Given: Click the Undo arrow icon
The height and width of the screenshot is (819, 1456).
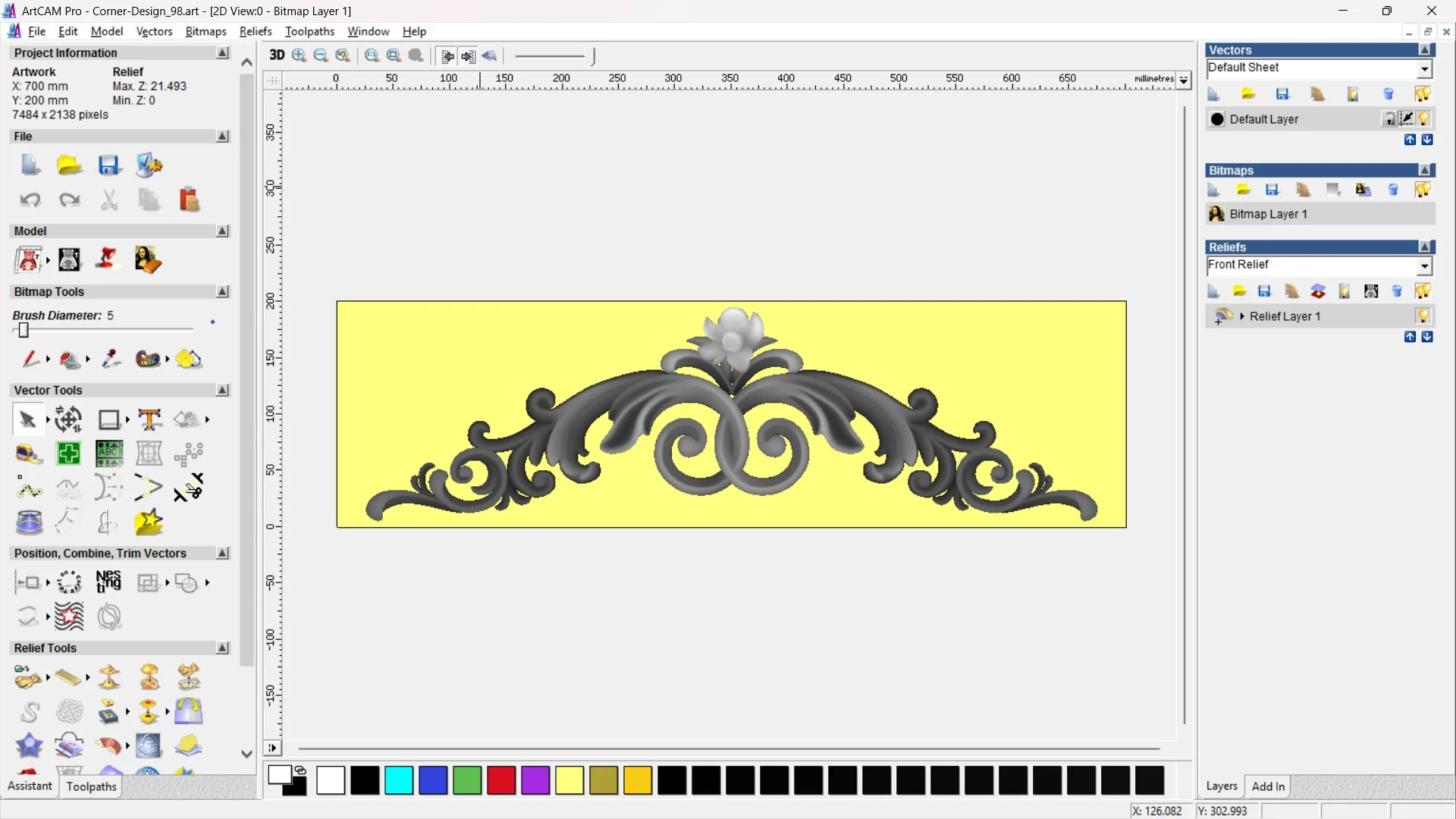Looking at the screenshot, I should point(30,200).
